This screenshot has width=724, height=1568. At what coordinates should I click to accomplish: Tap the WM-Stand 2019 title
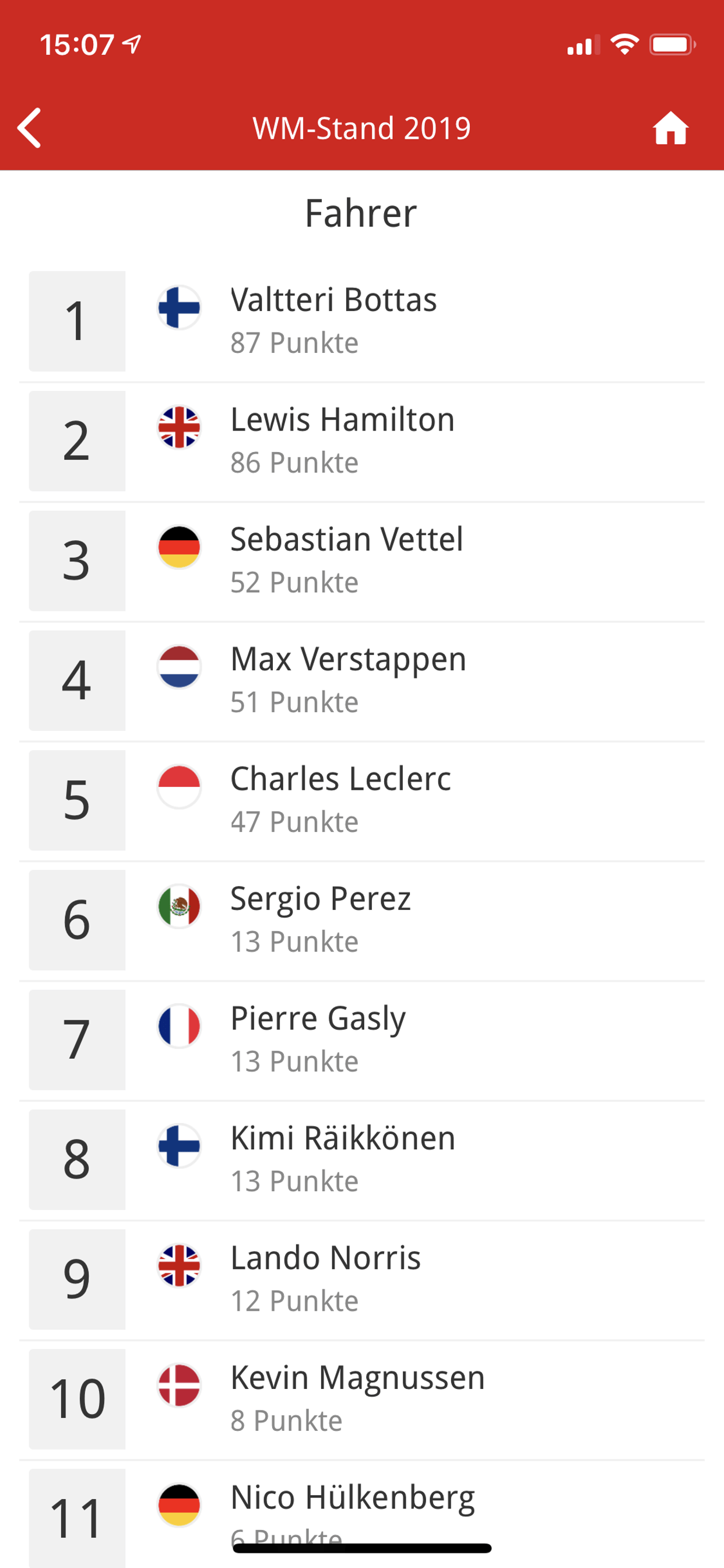(x=361, y=128)
